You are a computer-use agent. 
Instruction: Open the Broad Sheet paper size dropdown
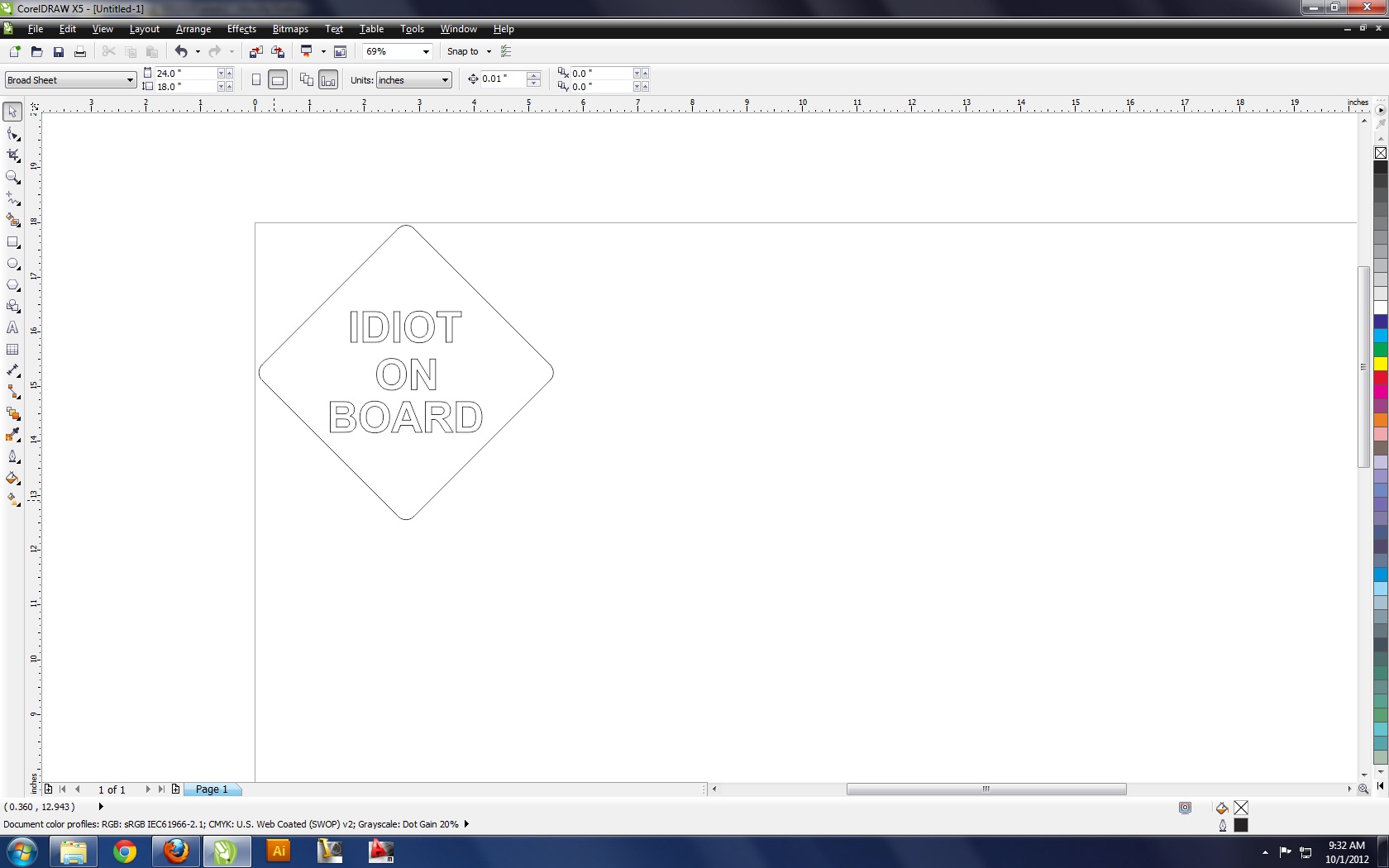click(130, 80)
